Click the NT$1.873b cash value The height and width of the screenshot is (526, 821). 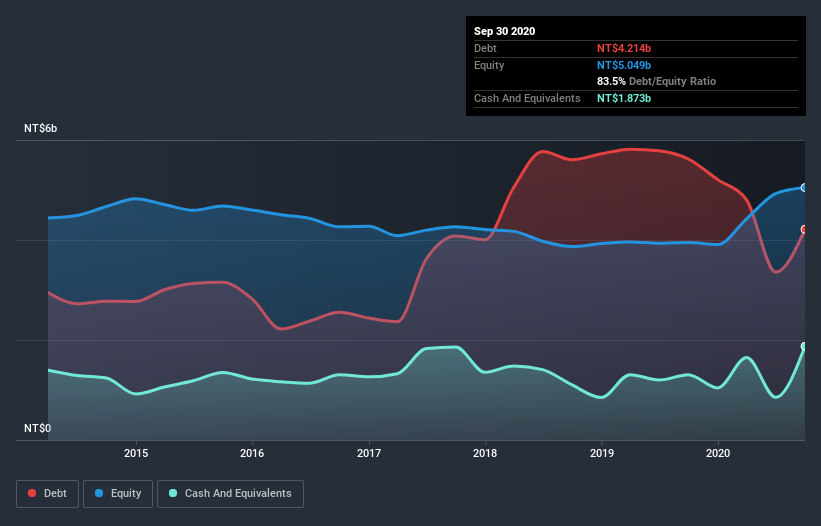tap(624, 98)
